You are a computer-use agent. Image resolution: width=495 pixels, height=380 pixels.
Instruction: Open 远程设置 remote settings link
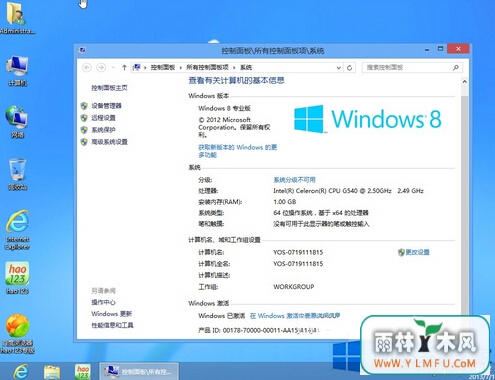coord(103,118)
